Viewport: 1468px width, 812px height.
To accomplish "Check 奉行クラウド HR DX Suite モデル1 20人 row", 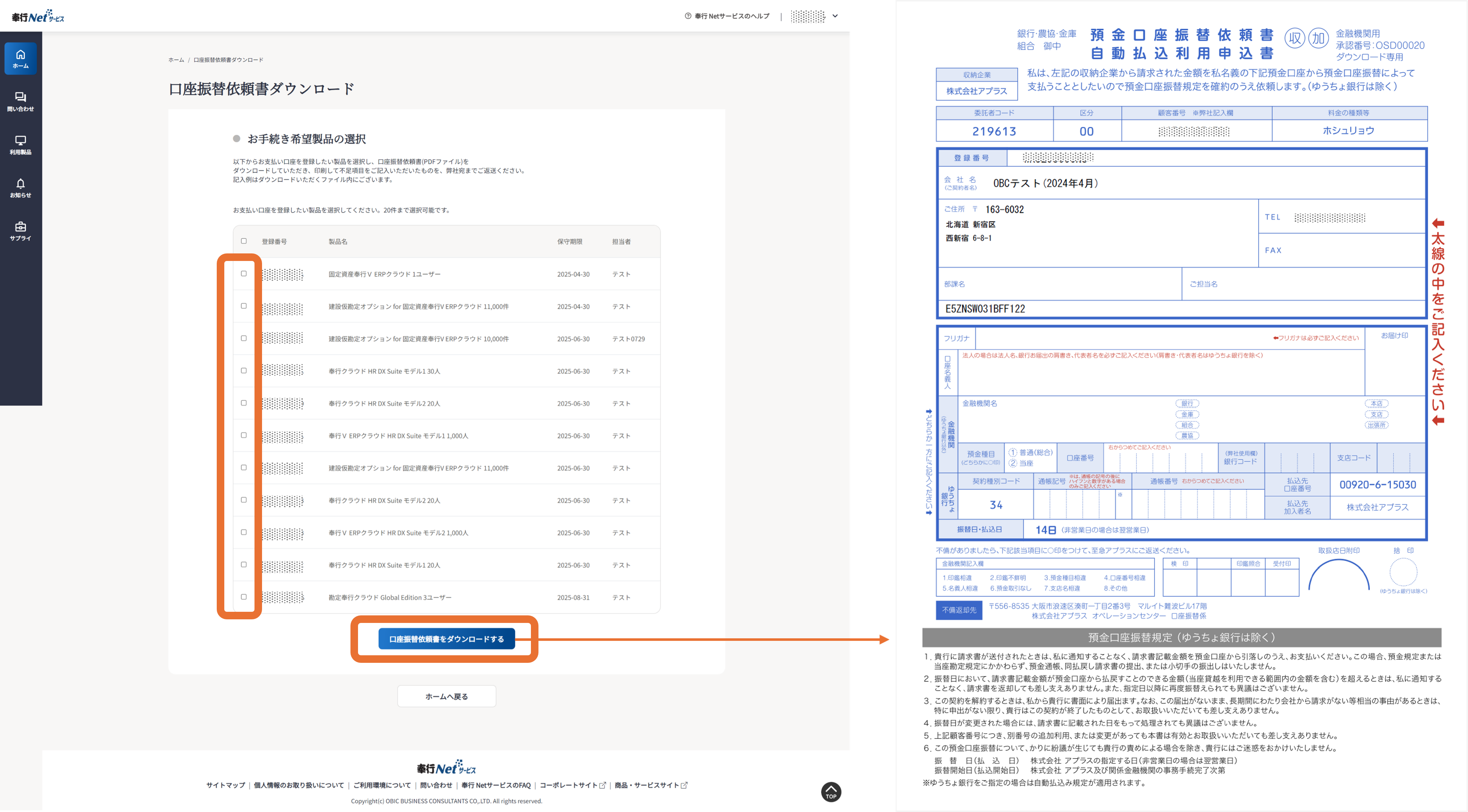I will coord(244,565).
